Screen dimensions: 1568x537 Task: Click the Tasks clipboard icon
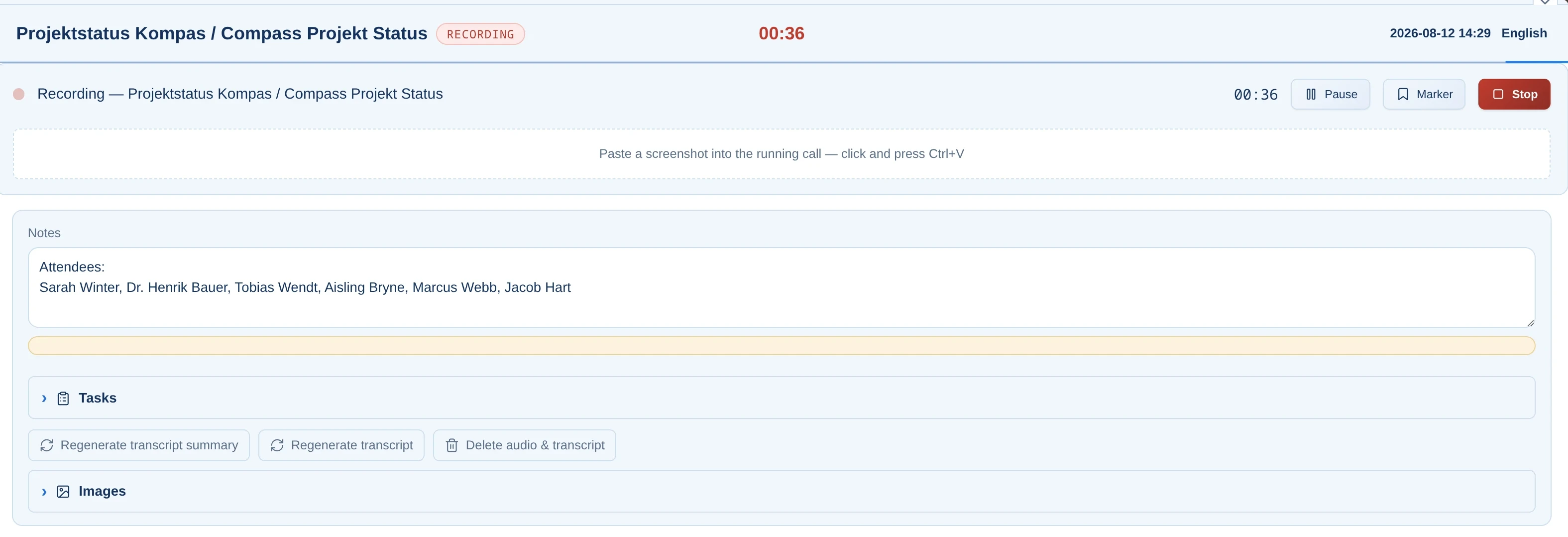[x=63, y=398]
